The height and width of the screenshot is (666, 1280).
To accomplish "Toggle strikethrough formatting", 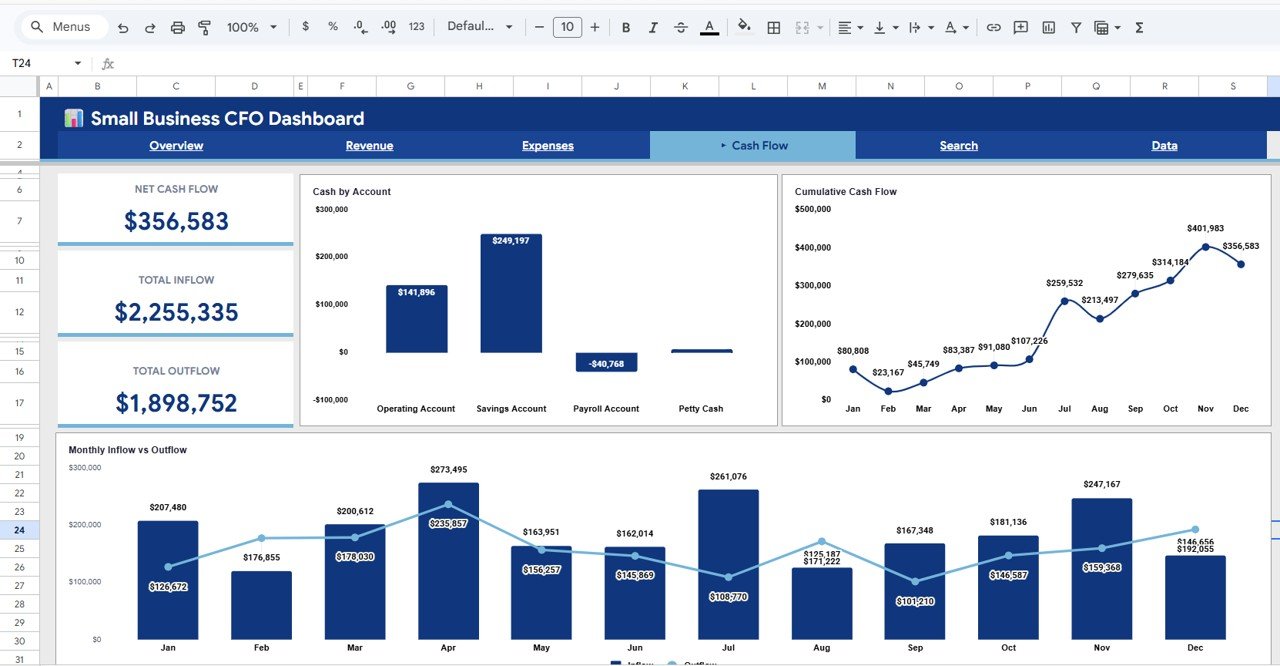I will tap(681, 27).
